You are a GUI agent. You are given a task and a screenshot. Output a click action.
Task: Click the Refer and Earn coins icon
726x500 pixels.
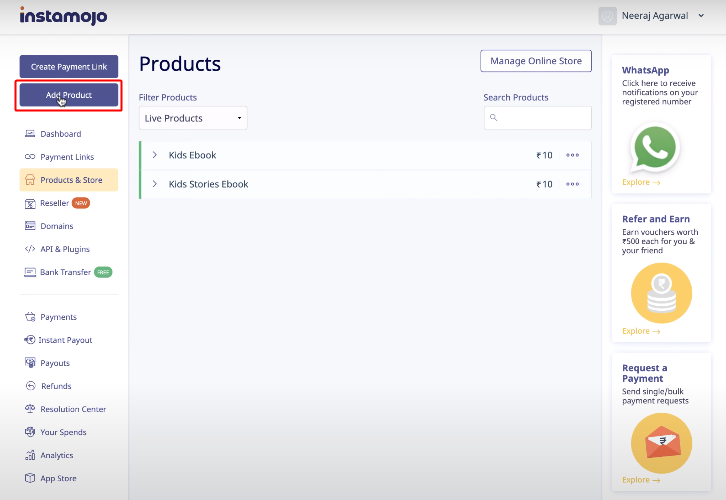tap(661, 292)
